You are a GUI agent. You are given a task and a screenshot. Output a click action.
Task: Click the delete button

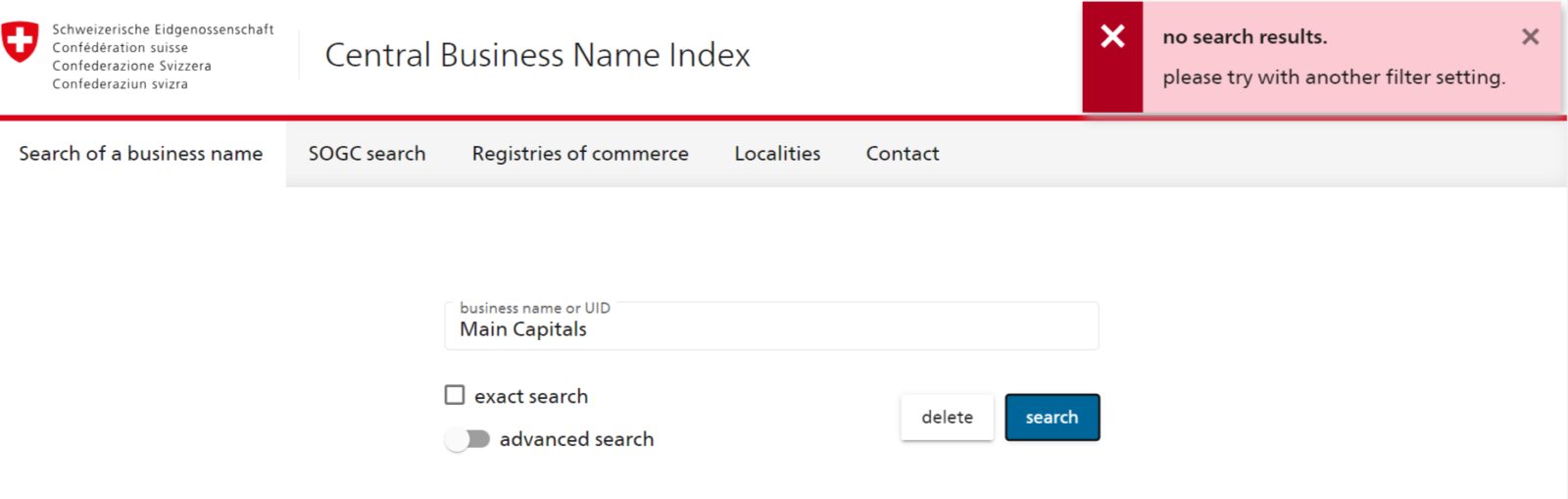[x=947, y=418]
